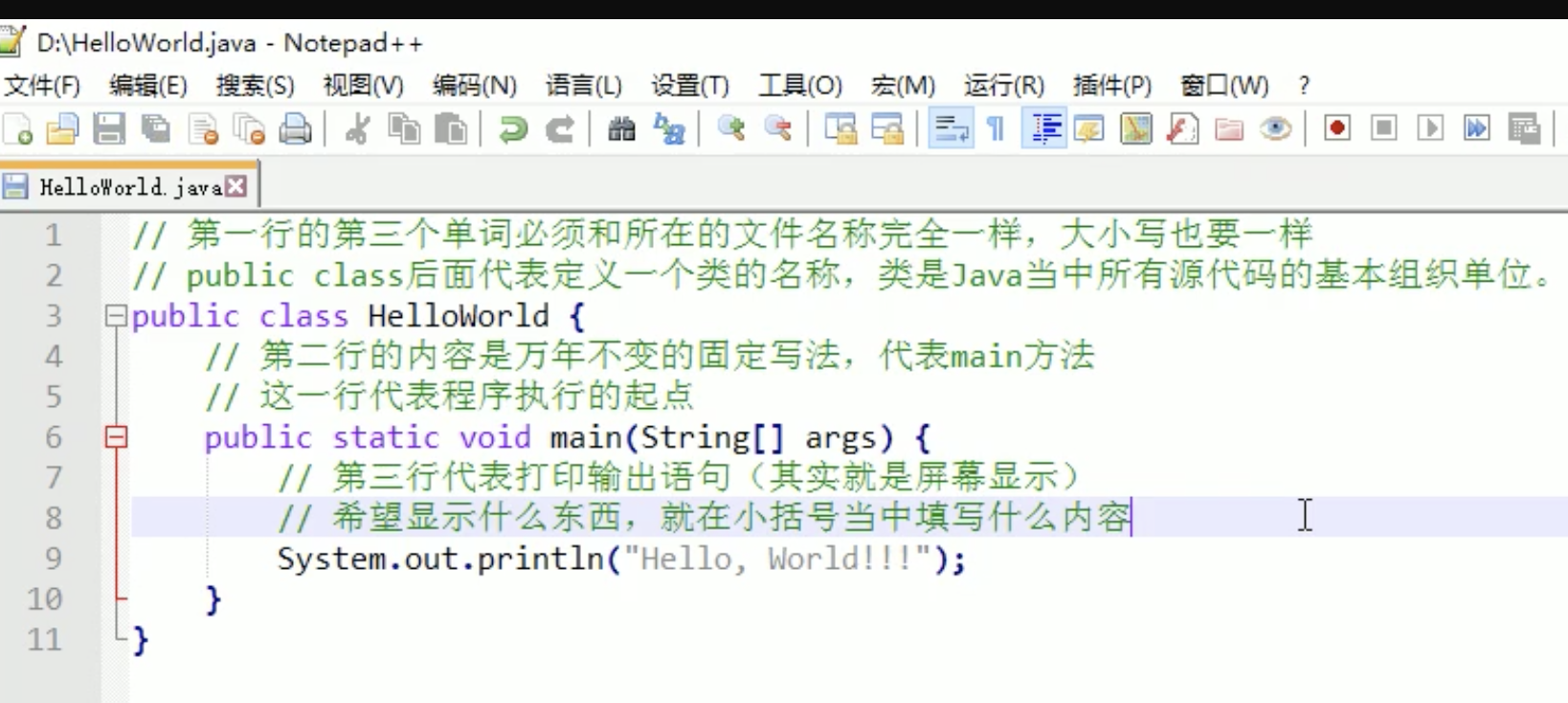
Task: Click the comment on line 5
Action: pyautogui.click(x=449, y=397)
